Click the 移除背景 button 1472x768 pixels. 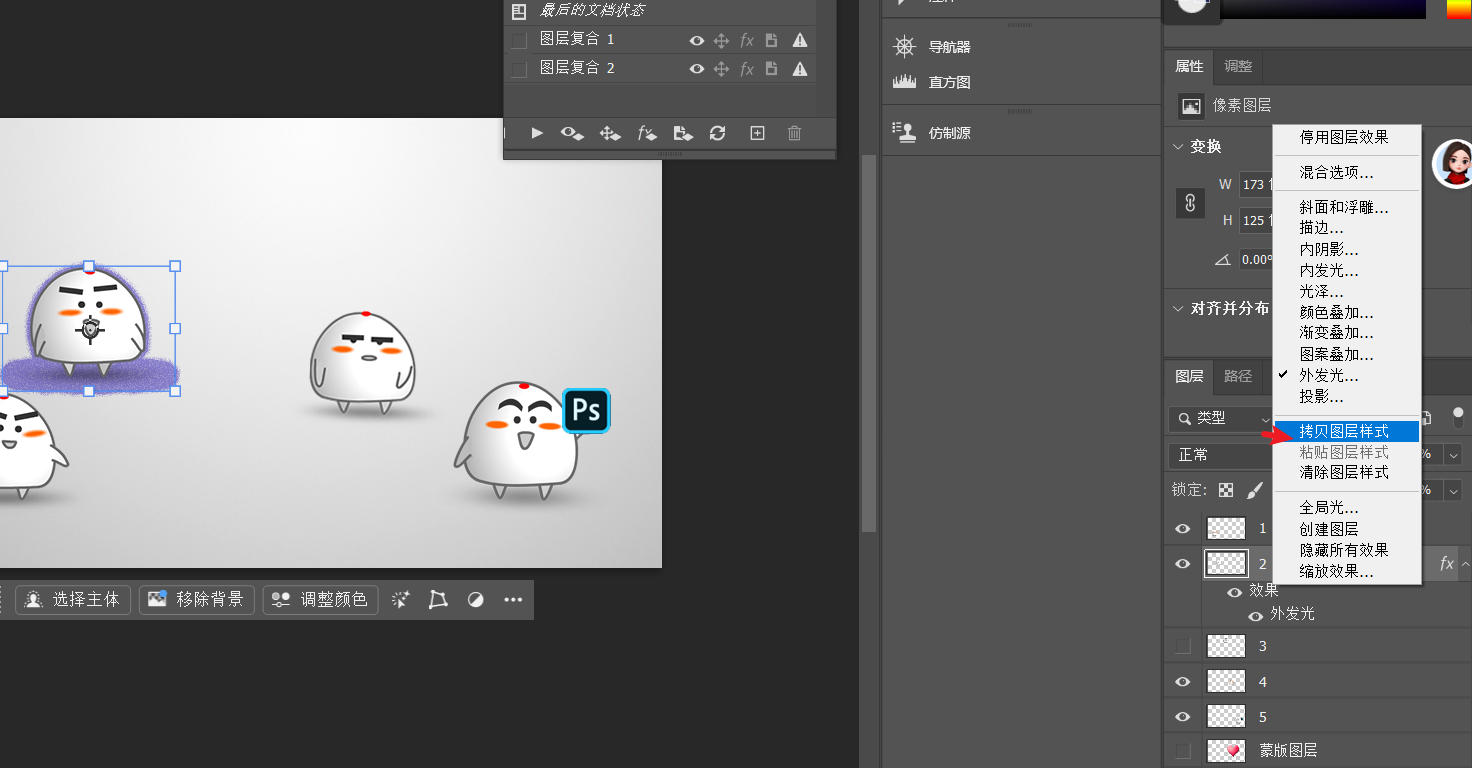tap(197, 600)
